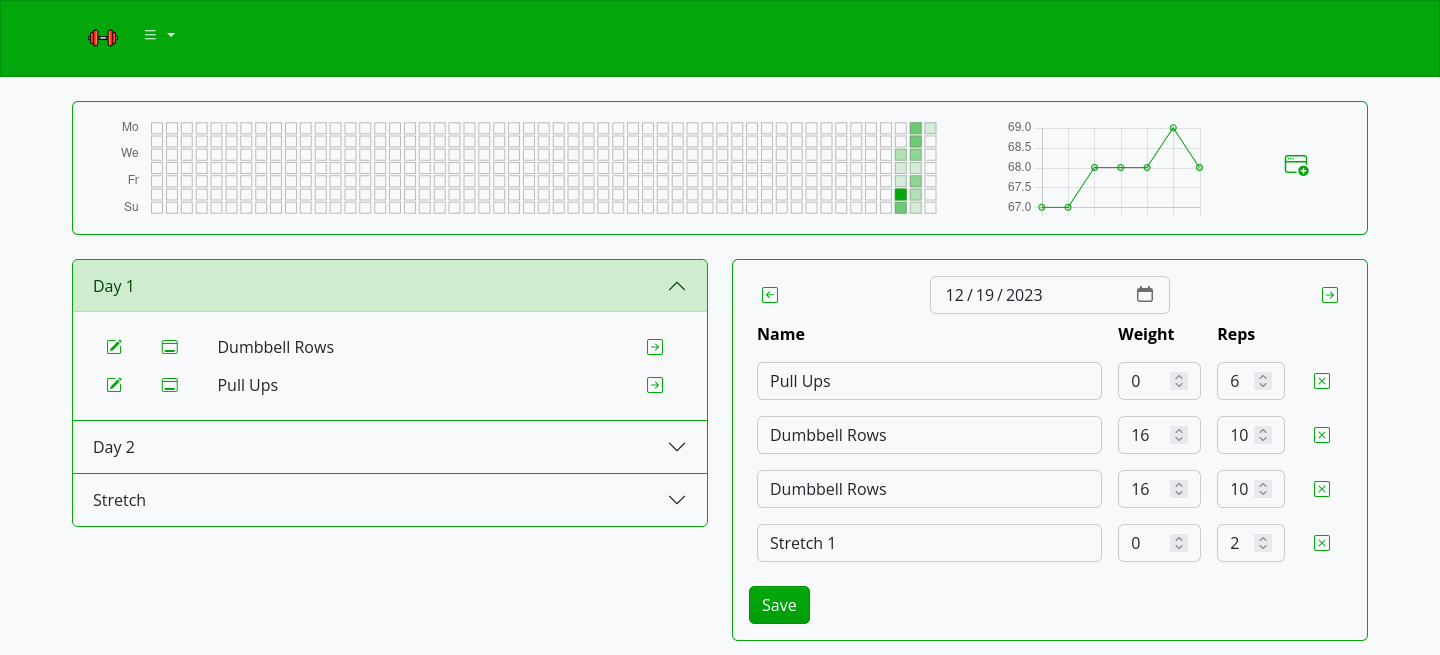Expand the Day 2 section
Viewport: 1440px width, 655px height.
(x=390, y=447)
